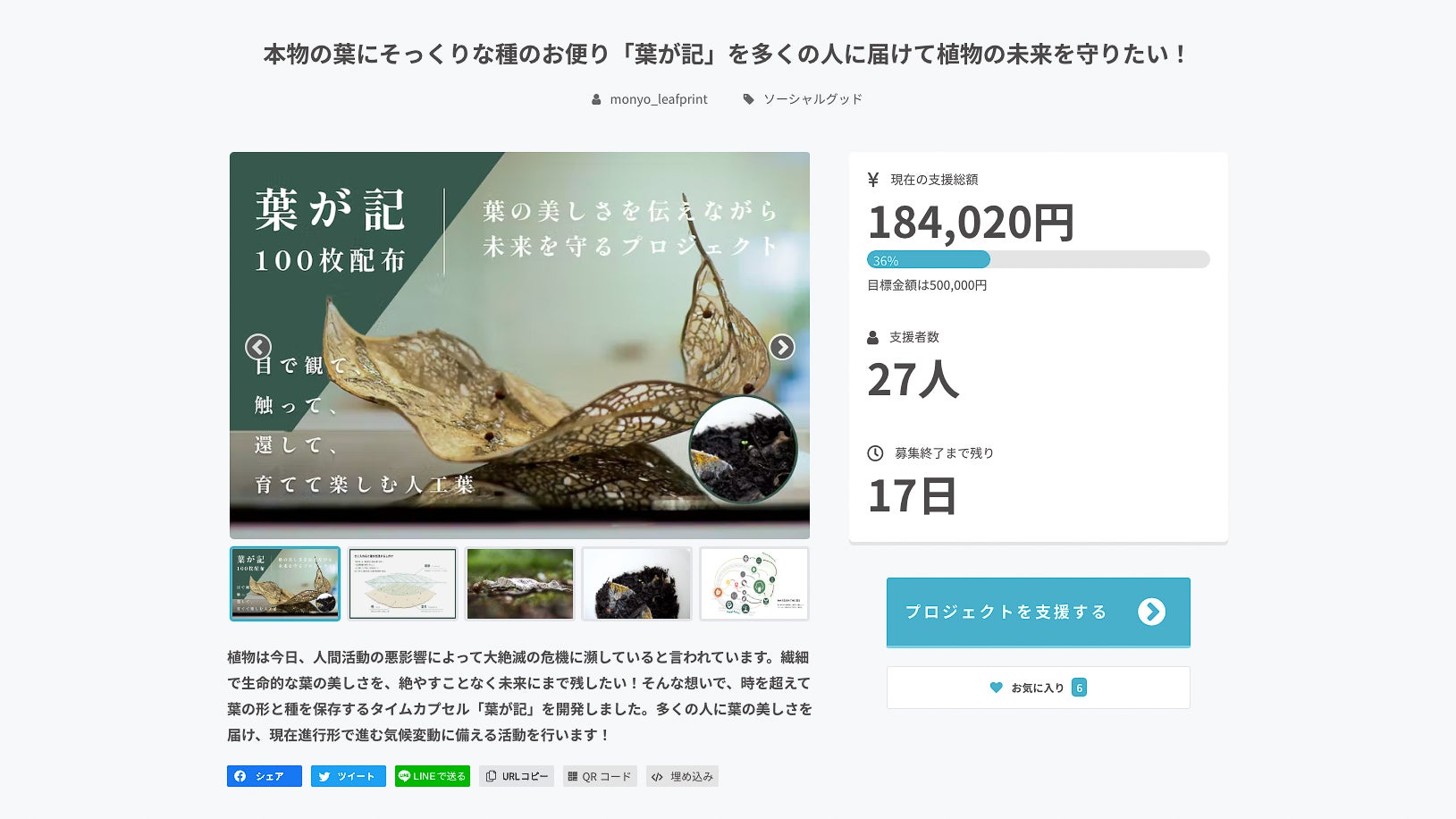
Task: Click the favorites count badge showing 6
Action: (x=1079, y=688)
